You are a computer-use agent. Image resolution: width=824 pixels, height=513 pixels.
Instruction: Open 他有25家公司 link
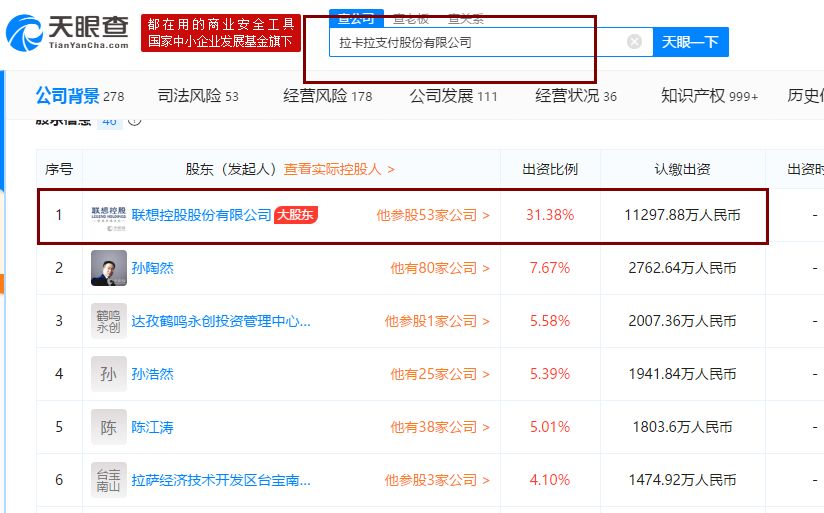pyautogui.click(x=440, y=374)
